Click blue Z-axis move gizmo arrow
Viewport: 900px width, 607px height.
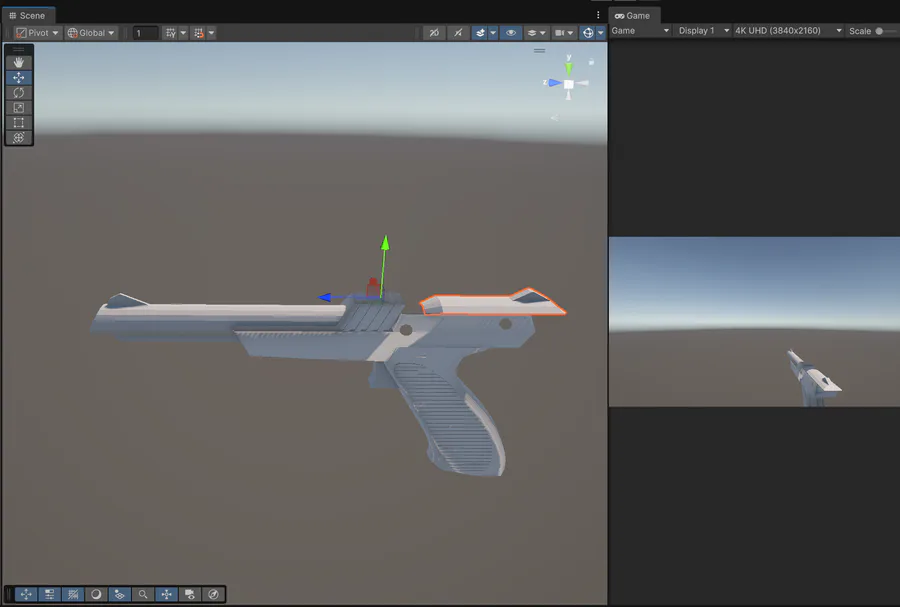pyautogui.click(x=325, y=297)
